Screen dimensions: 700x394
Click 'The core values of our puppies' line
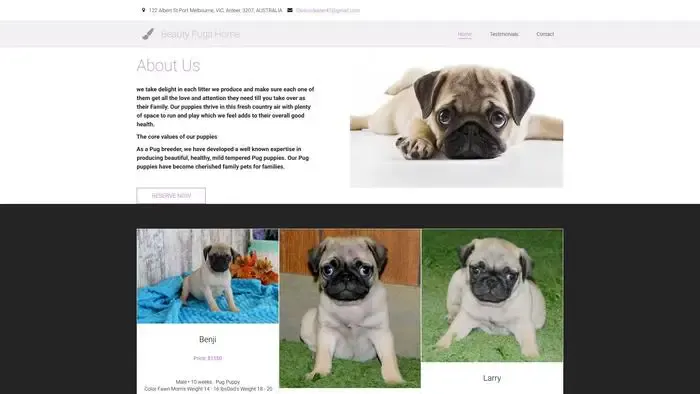pyautogui.click(x=177, y=137)
